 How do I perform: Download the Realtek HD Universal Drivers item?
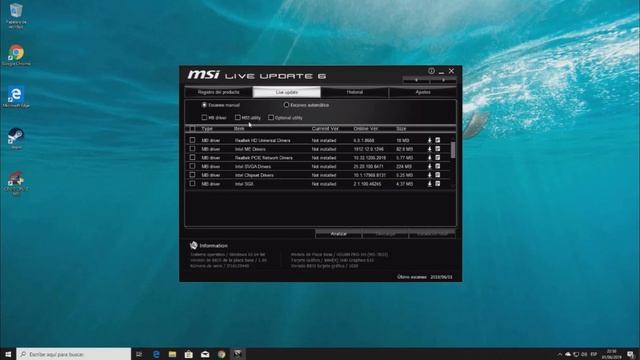[429, 140]
